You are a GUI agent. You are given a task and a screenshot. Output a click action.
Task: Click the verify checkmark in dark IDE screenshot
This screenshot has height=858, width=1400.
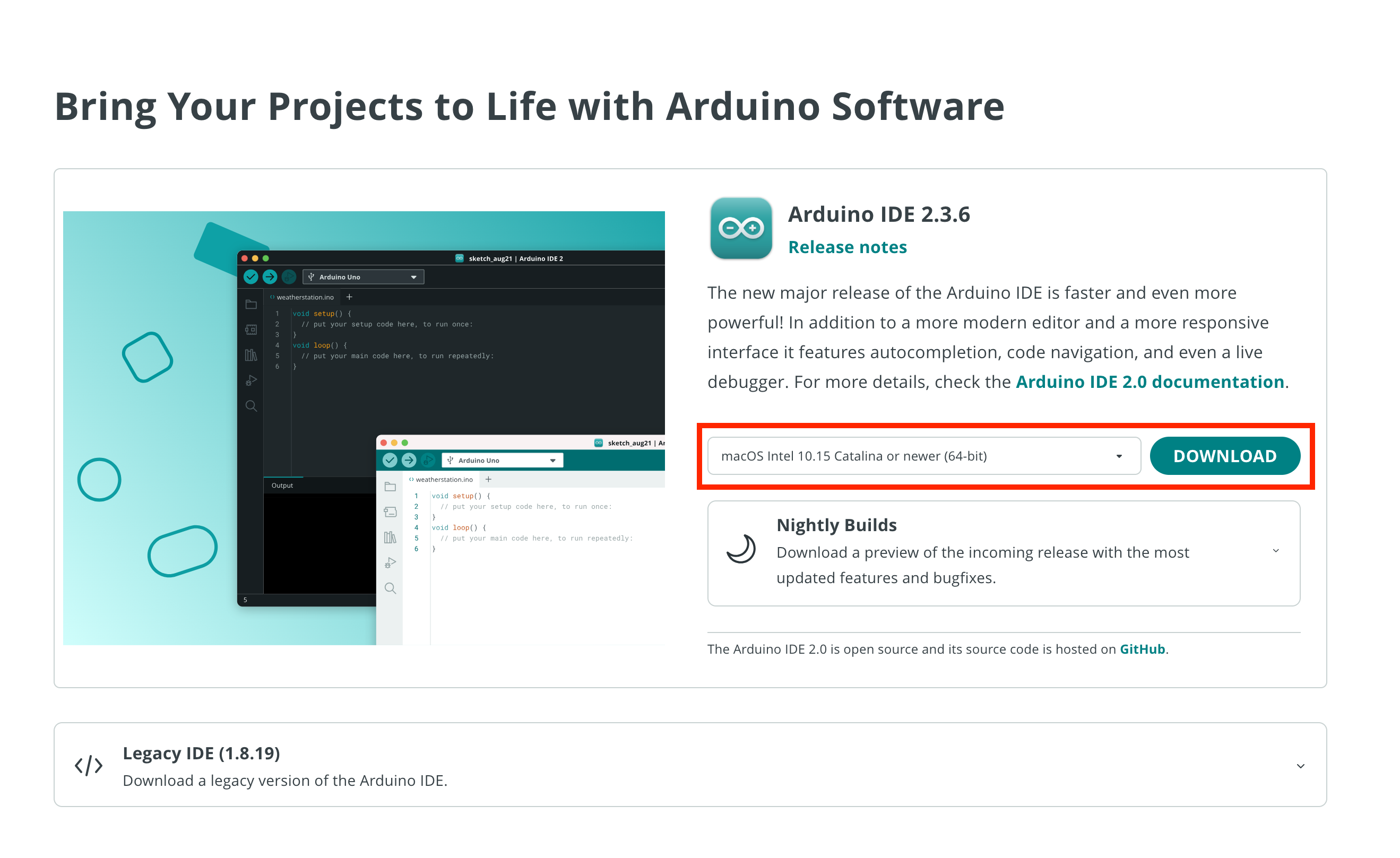250,277
